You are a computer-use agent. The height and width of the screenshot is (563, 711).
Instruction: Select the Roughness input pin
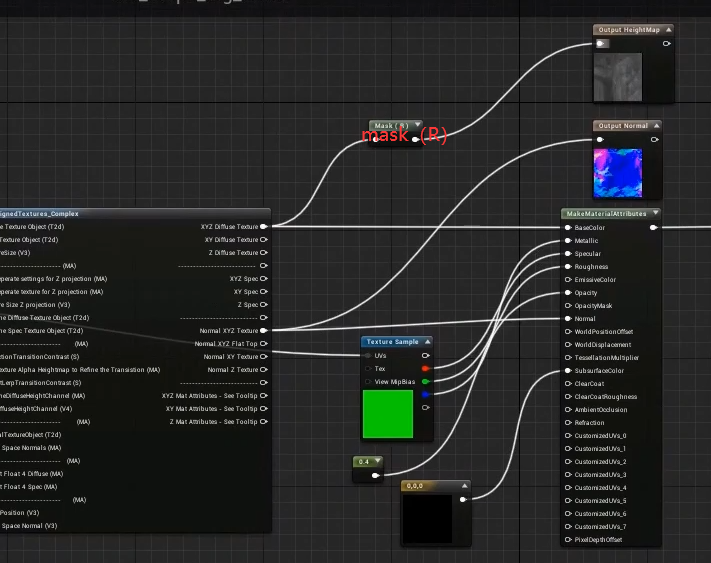pyautogui.click(x=567, y=267)
